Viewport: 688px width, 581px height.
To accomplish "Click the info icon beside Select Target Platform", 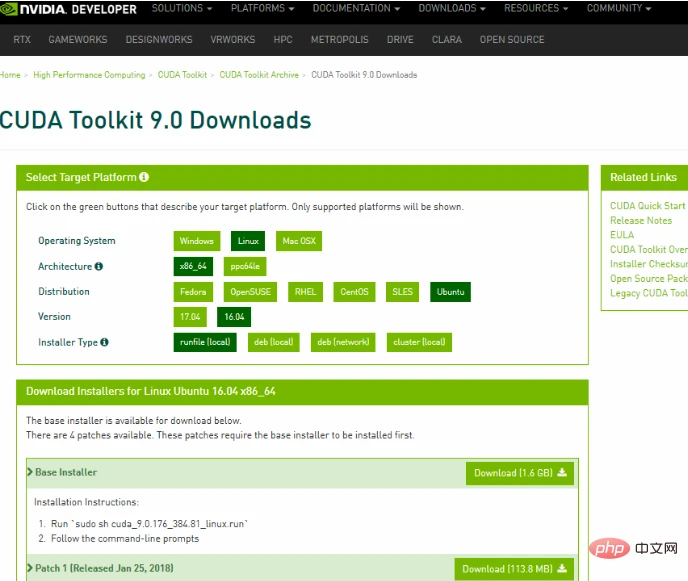I will [x=144, y=177].
